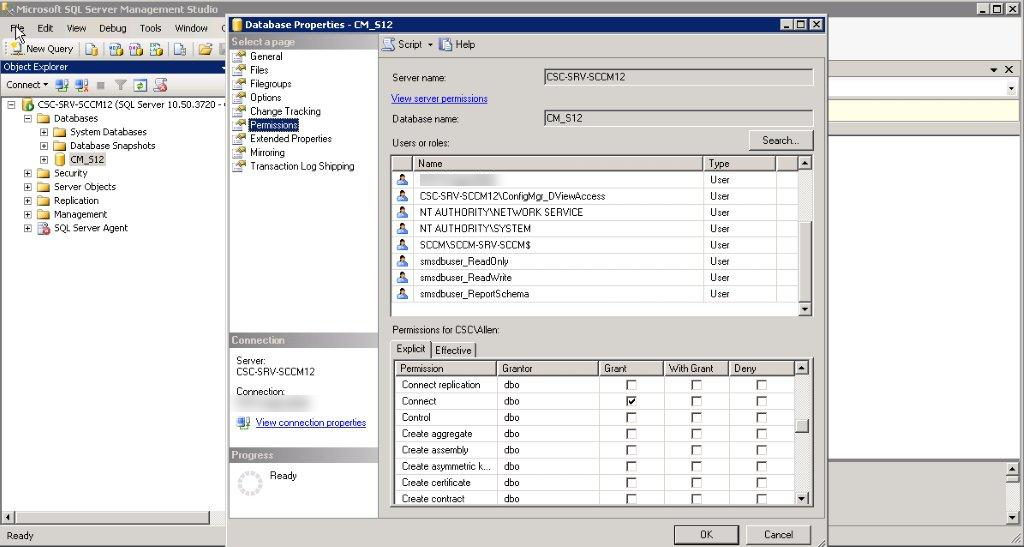
Task: Uncheck the Grant checkbox for Connect permission
Action: (x=631, y=401)
